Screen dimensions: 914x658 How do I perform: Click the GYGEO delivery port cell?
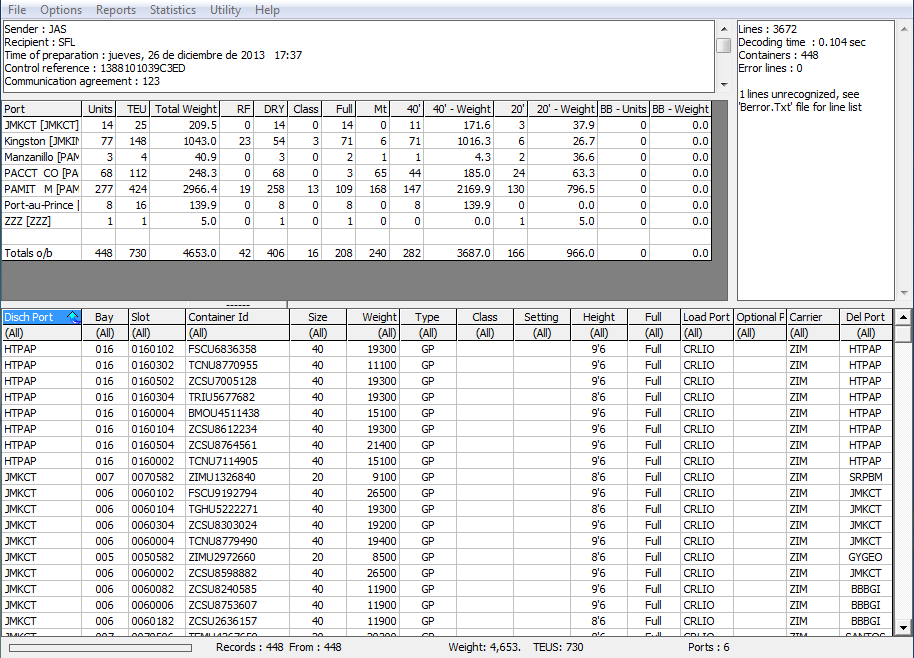tap(866, 557)
